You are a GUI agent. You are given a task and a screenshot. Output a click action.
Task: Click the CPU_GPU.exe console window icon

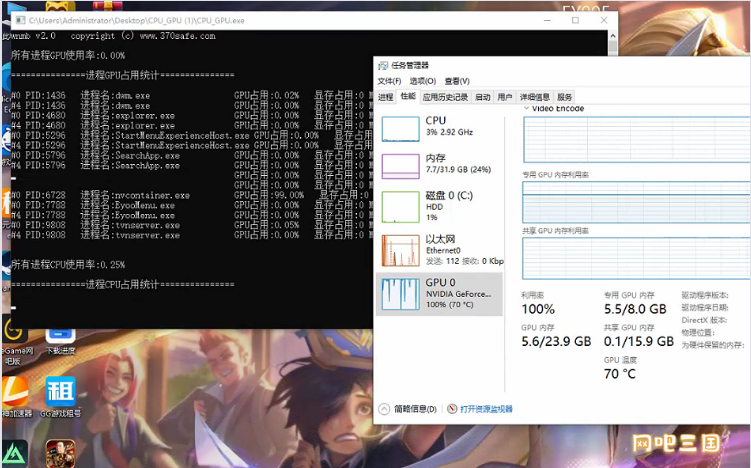click(20, 20)
